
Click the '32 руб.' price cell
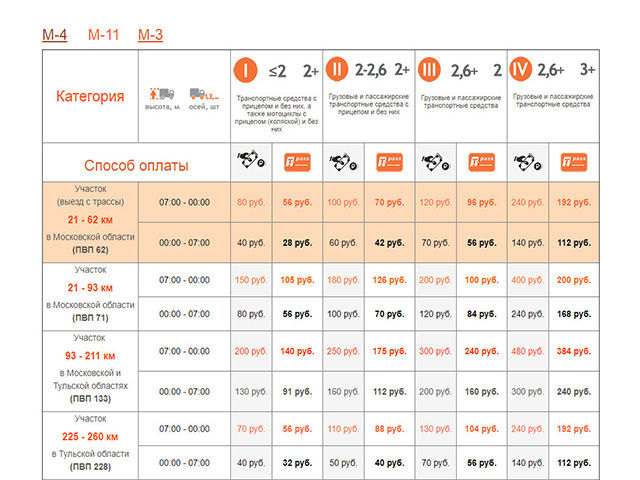coord(297,463)
